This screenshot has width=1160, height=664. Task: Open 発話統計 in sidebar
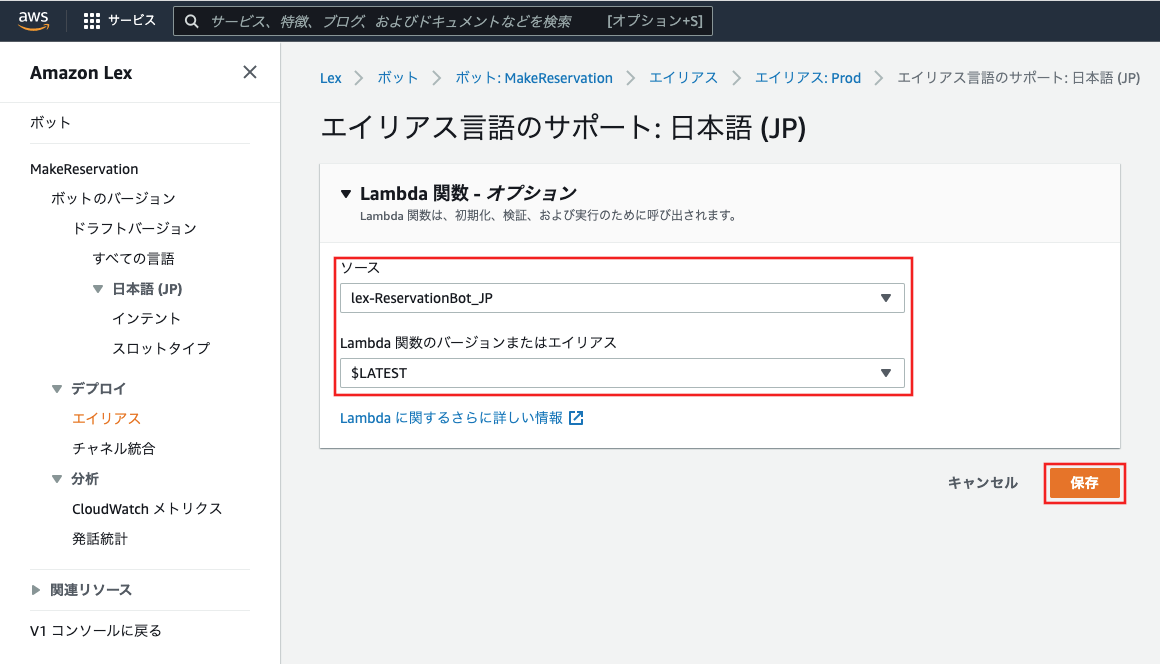pos(100,539)
